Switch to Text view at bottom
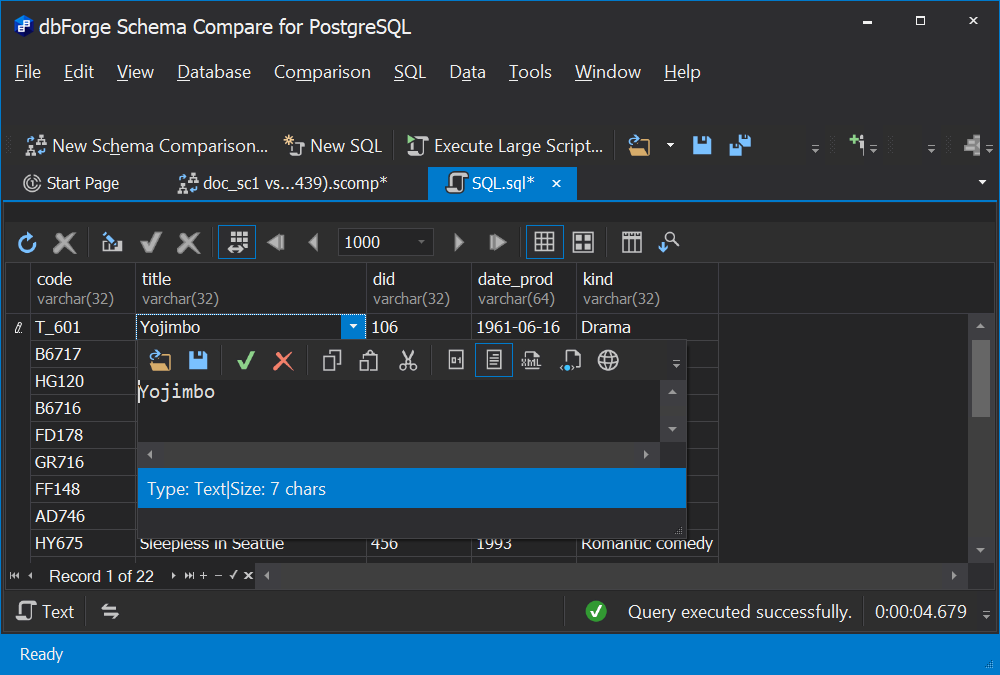Image resolution: width=1000 pixels, height=675 pixels. pos(45,611)
